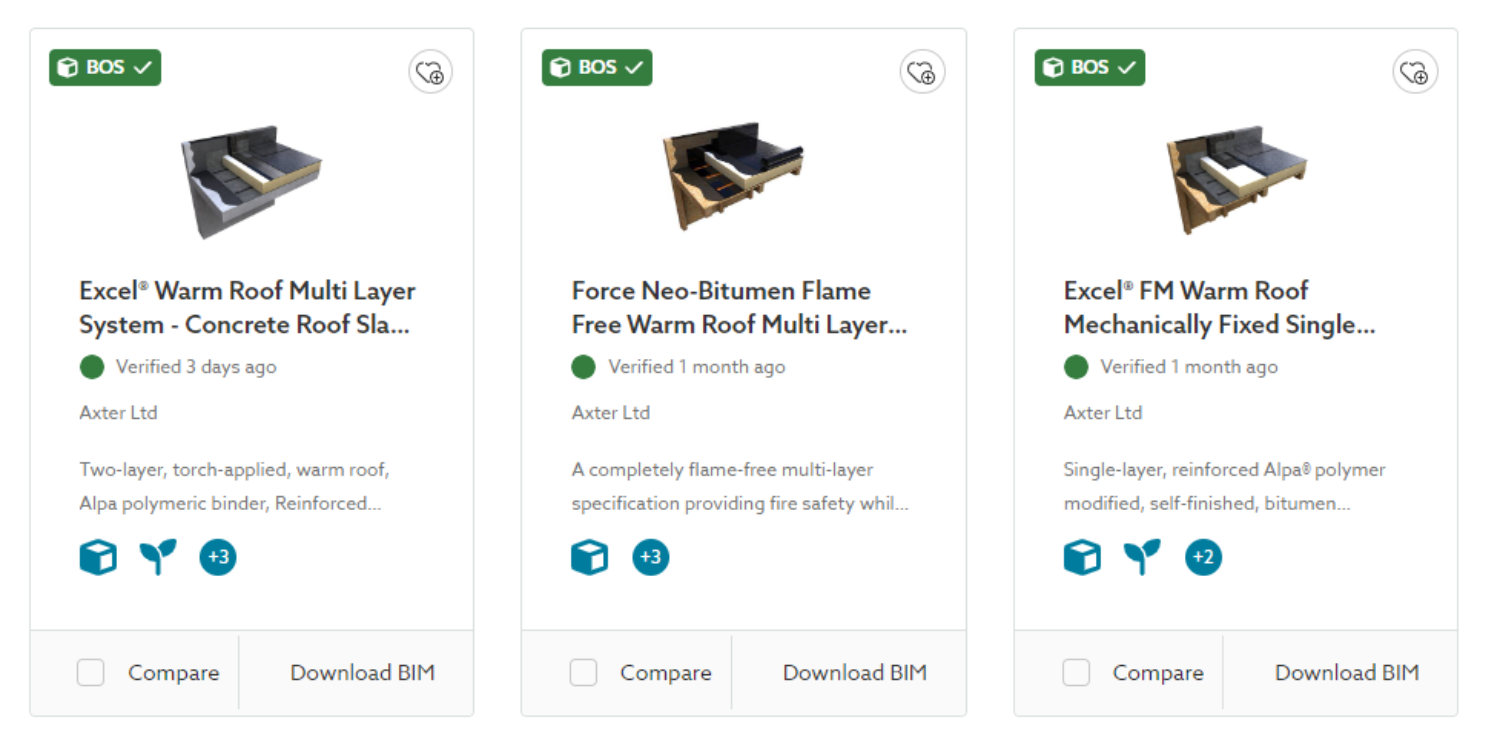Enable Compare for Excel Warm Roof Multi Layer
The height and width of the screenshot is (740, 1500).
90,673
